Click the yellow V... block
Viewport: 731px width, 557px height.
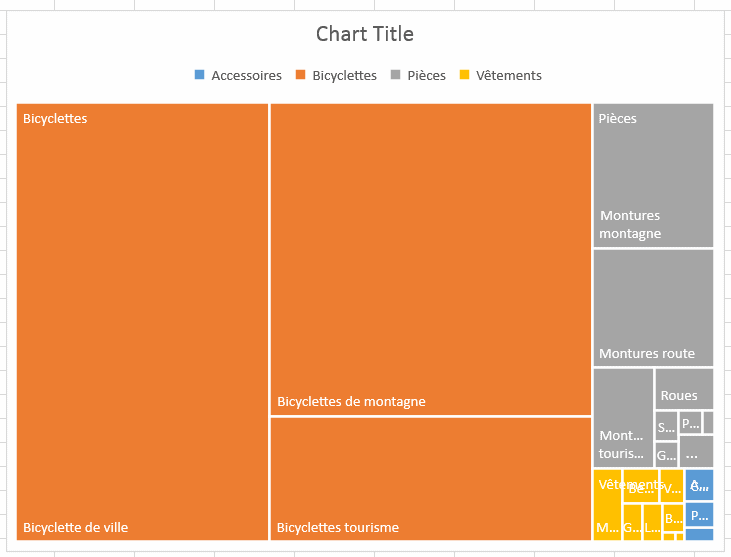(672, 485)
